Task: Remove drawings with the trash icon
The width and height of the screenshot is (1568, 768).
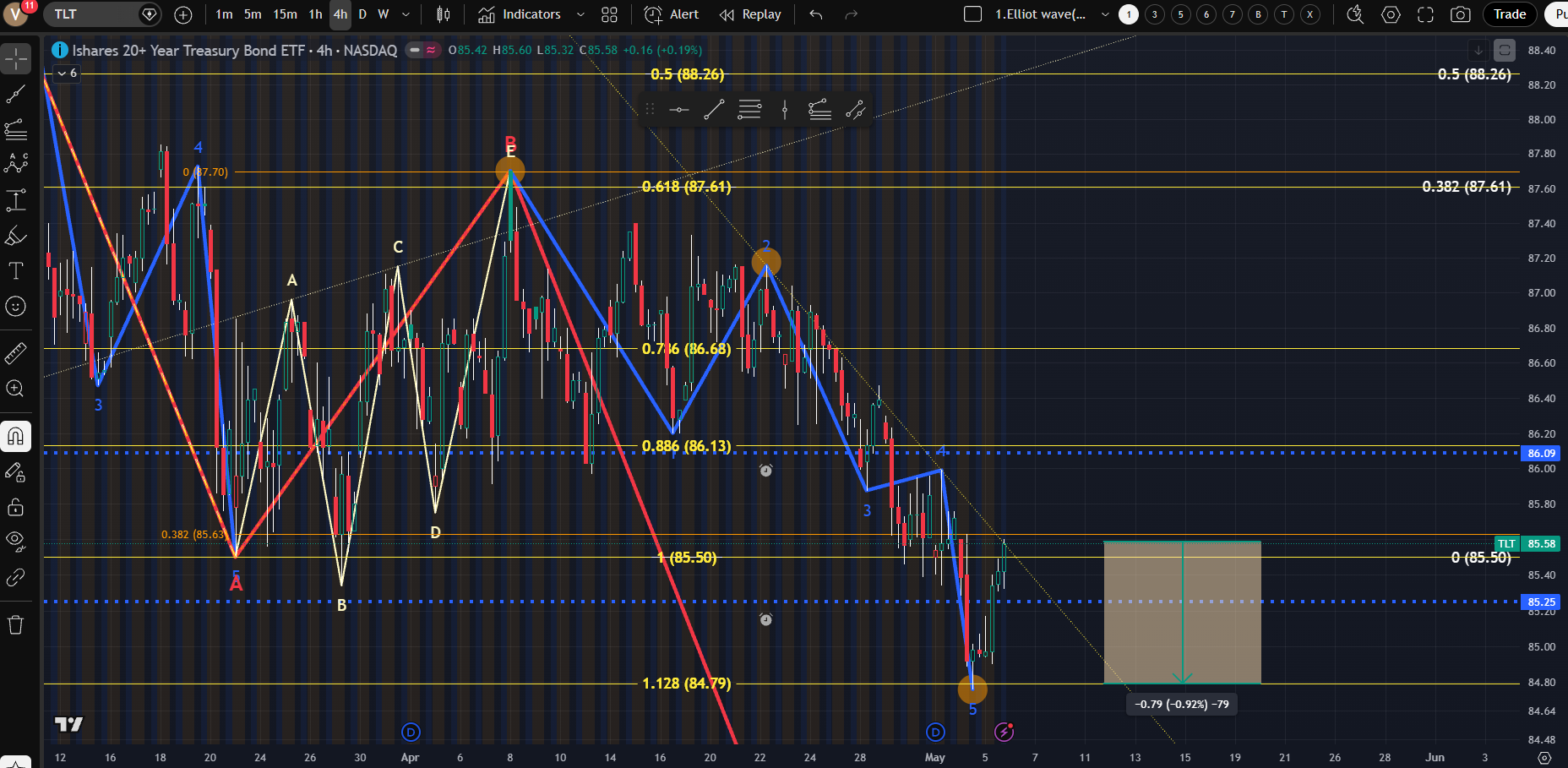Action: pos(16,625)
